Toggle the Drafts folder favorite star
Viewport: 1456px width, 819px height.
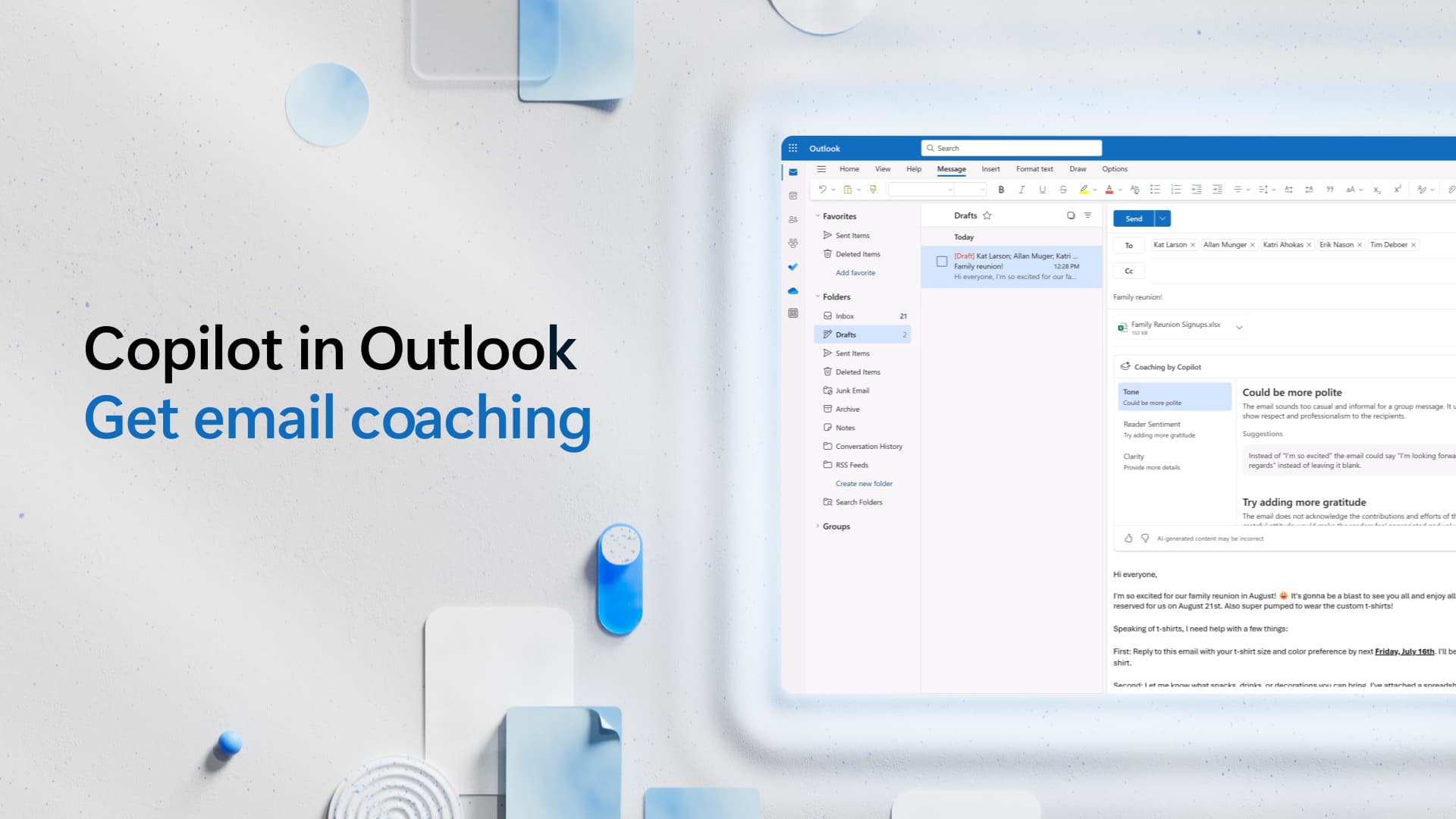point(987,215)
